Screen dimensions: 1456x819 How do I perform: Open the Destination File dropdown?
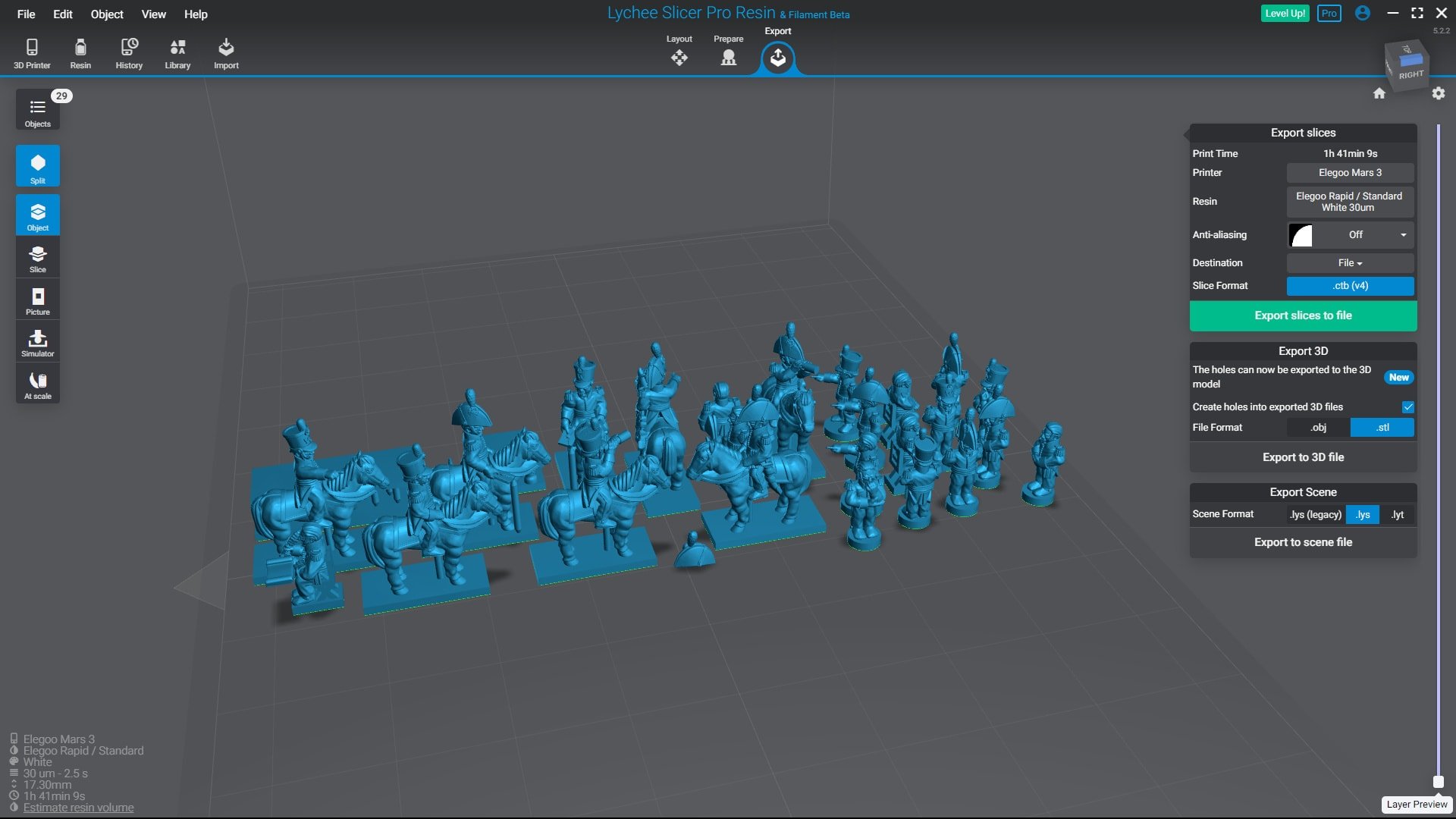tap(1351, 263)
